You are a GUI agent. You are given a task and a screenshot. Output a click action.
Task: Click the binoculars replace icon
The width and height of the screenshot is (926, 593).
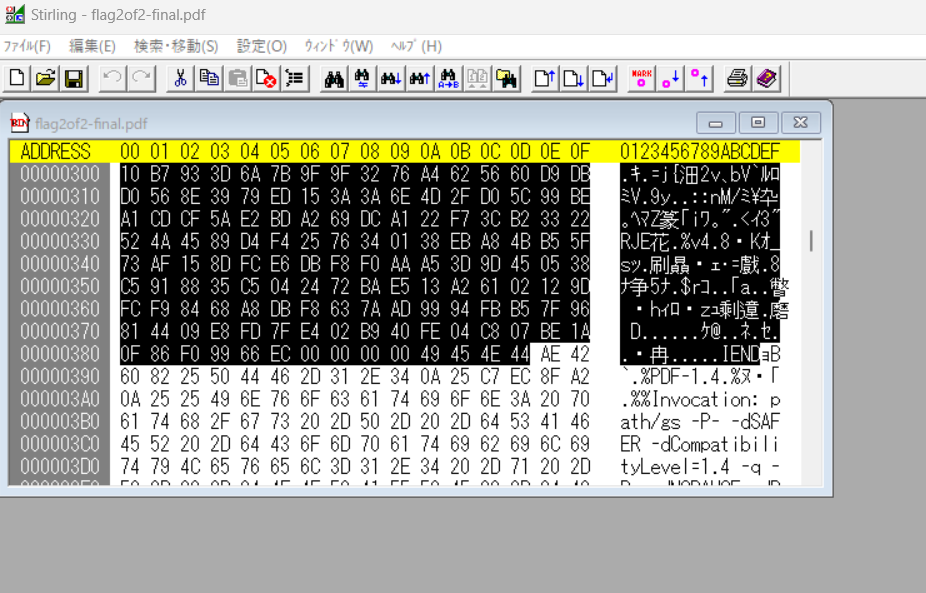pyautogui.click(x=362, y=78)
